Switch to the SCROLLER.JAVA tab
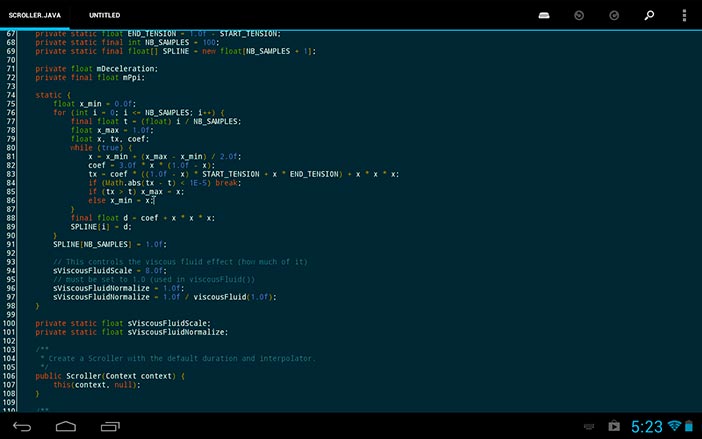The height and width of the screenshot is (439, 702). tap(34, 15)
